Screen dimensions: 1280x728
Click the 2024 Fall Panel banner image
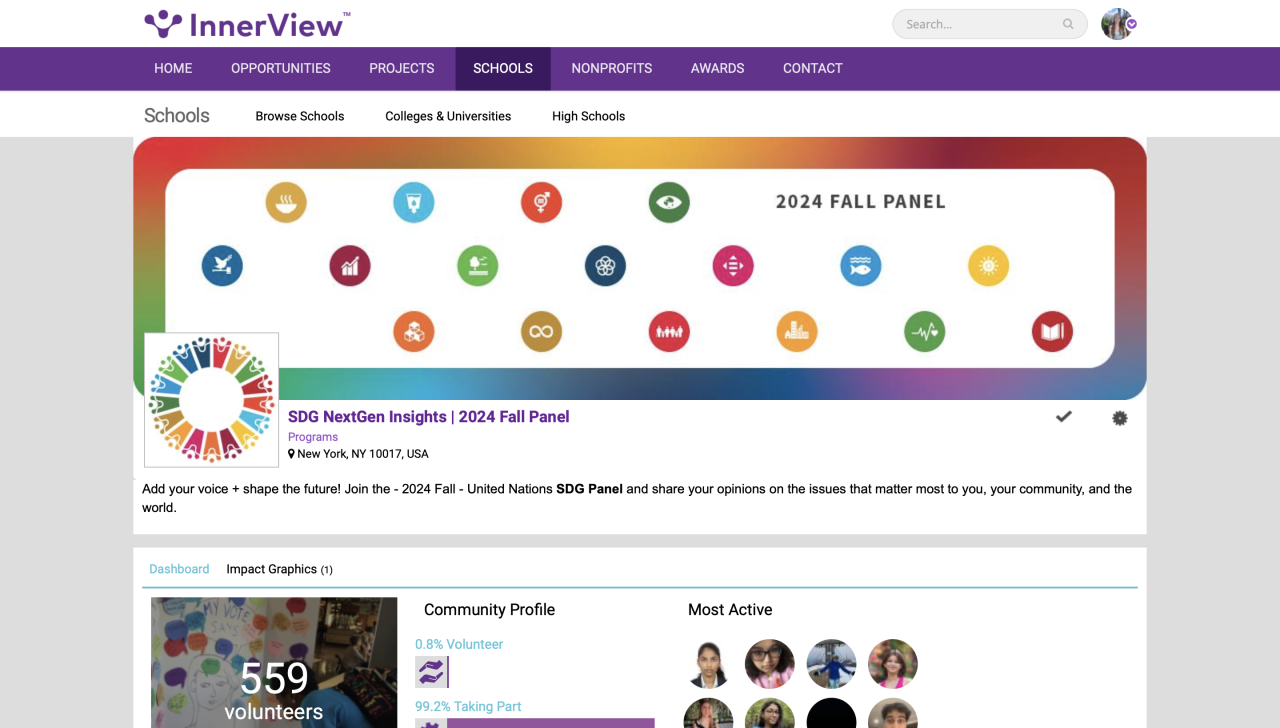coord(640,268)
